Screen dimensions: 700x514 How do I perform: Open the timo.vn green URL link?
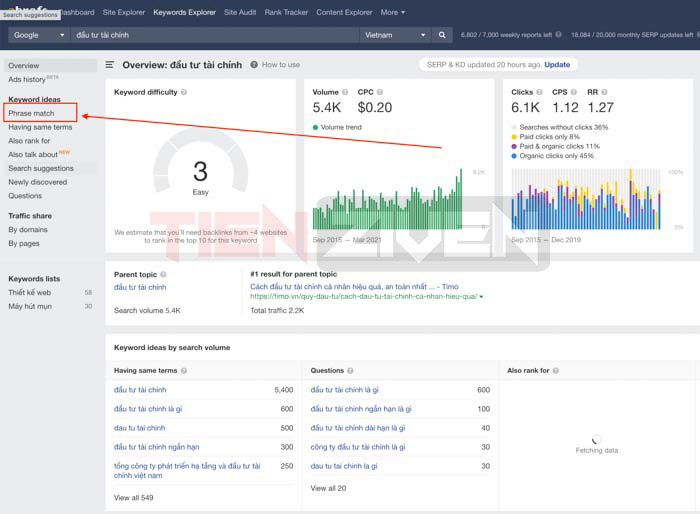coord(363,297)
